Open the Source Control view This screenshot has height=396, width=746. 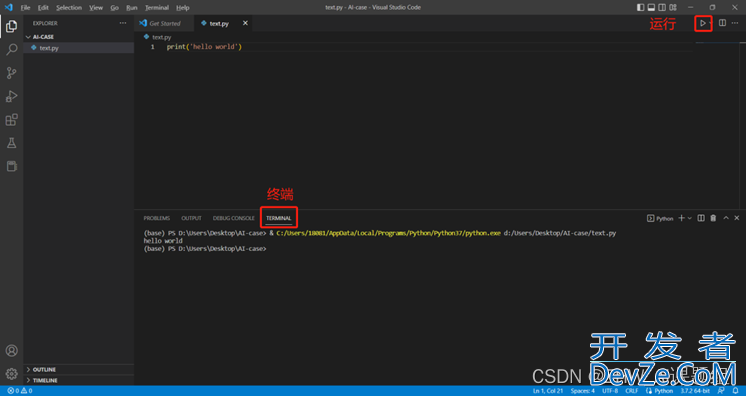tap(11, 73)
